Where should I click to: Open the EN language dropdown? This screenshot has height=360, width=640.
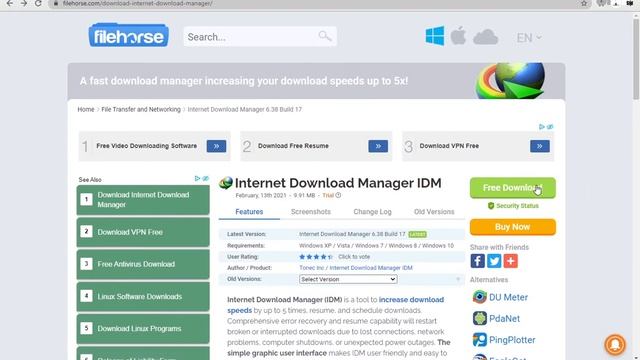[x=529, y=38]
